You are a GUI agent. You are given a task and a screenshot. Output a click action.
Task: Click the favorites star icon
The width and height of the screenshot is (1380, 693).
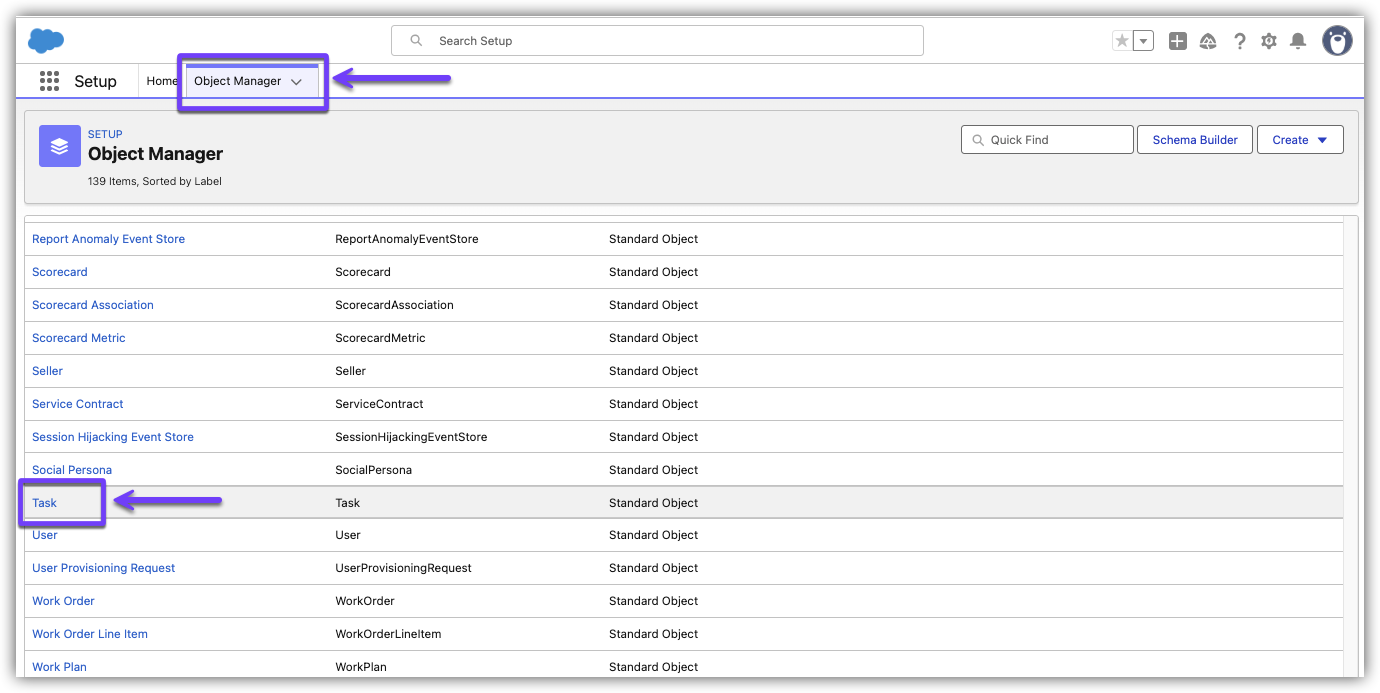tap(1122, 41)
